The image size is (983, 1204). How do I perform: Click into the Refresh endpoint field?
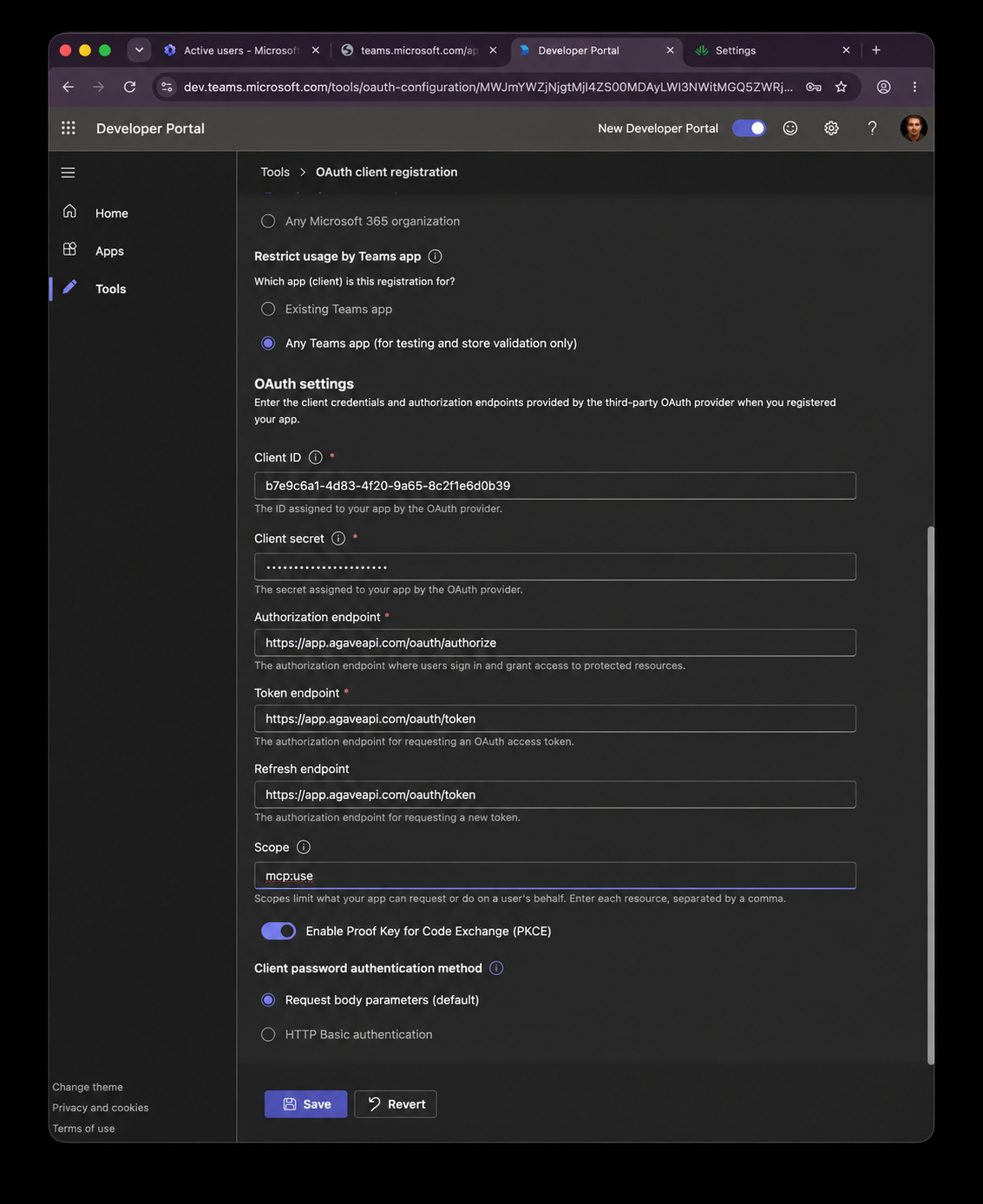coord(555,795)
